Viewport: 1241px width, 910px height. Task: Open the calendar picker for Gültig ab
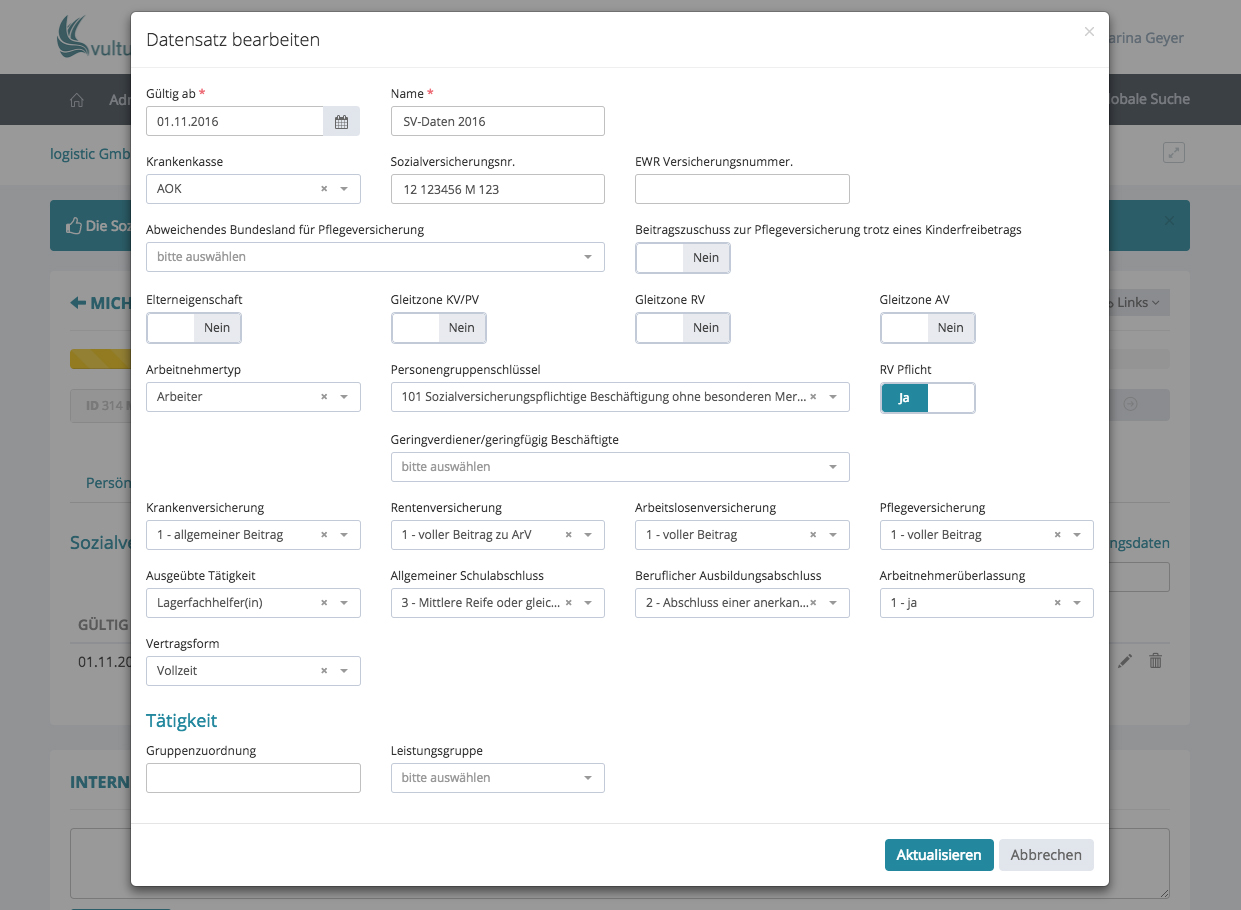341,122
